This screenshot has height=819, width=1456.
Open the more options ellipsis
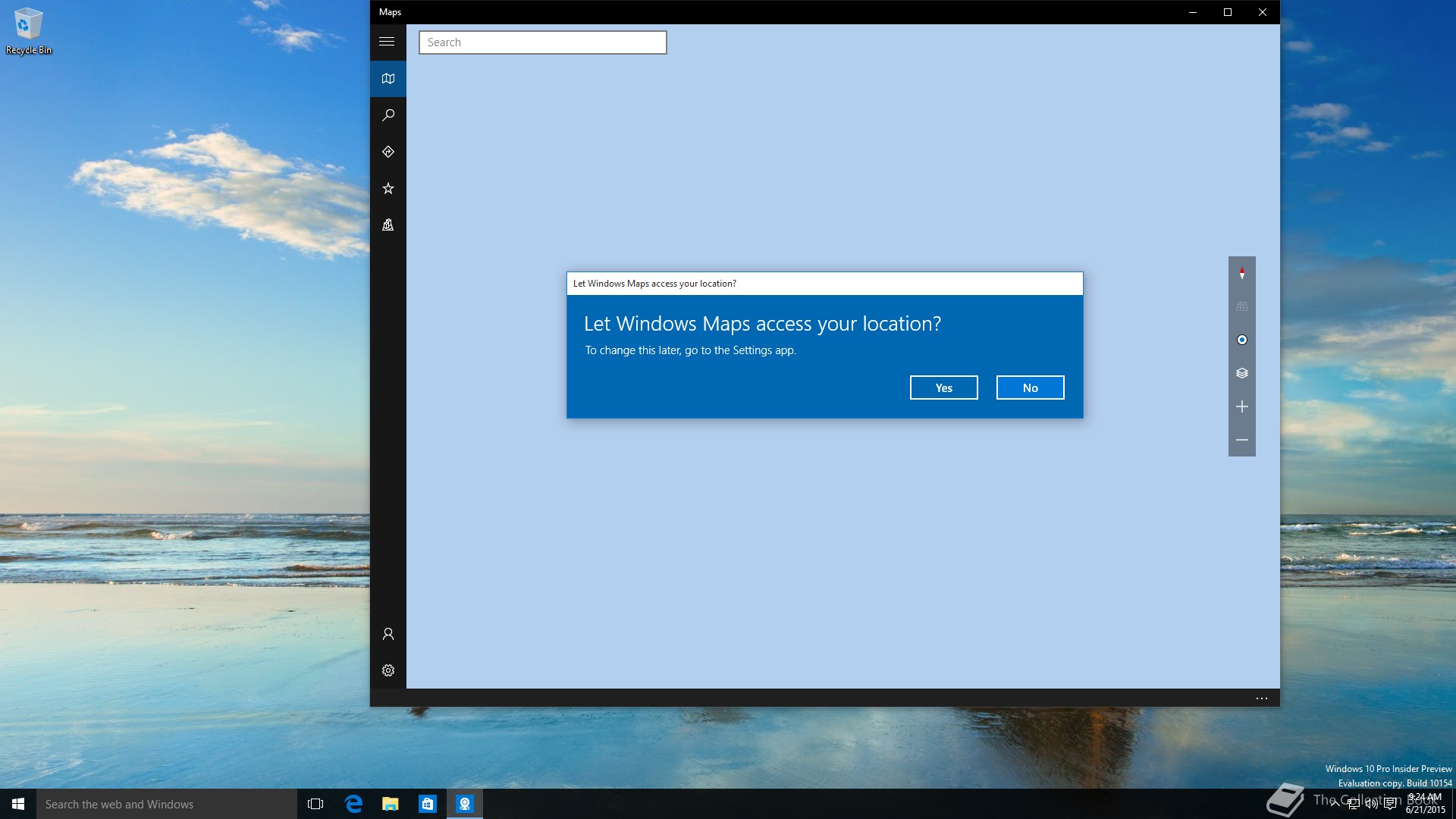1262,698
